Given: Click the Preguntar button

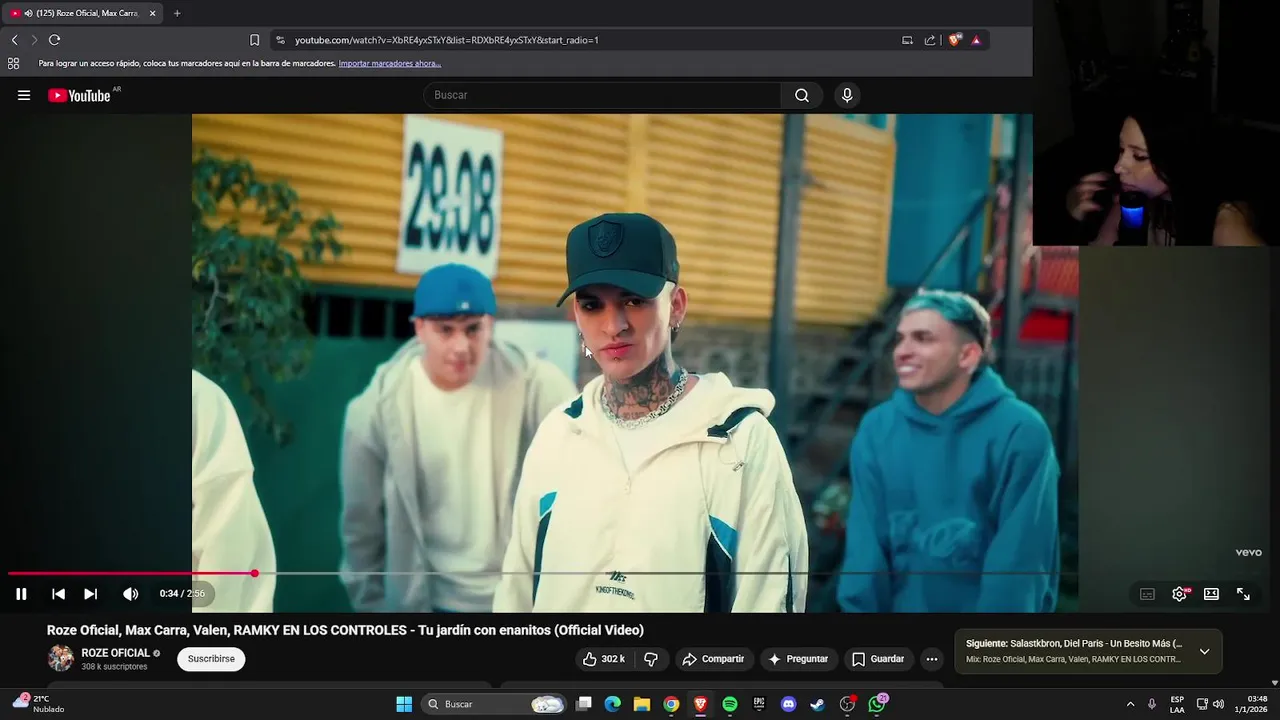Looking at the screenshot, I should [798, 659].
